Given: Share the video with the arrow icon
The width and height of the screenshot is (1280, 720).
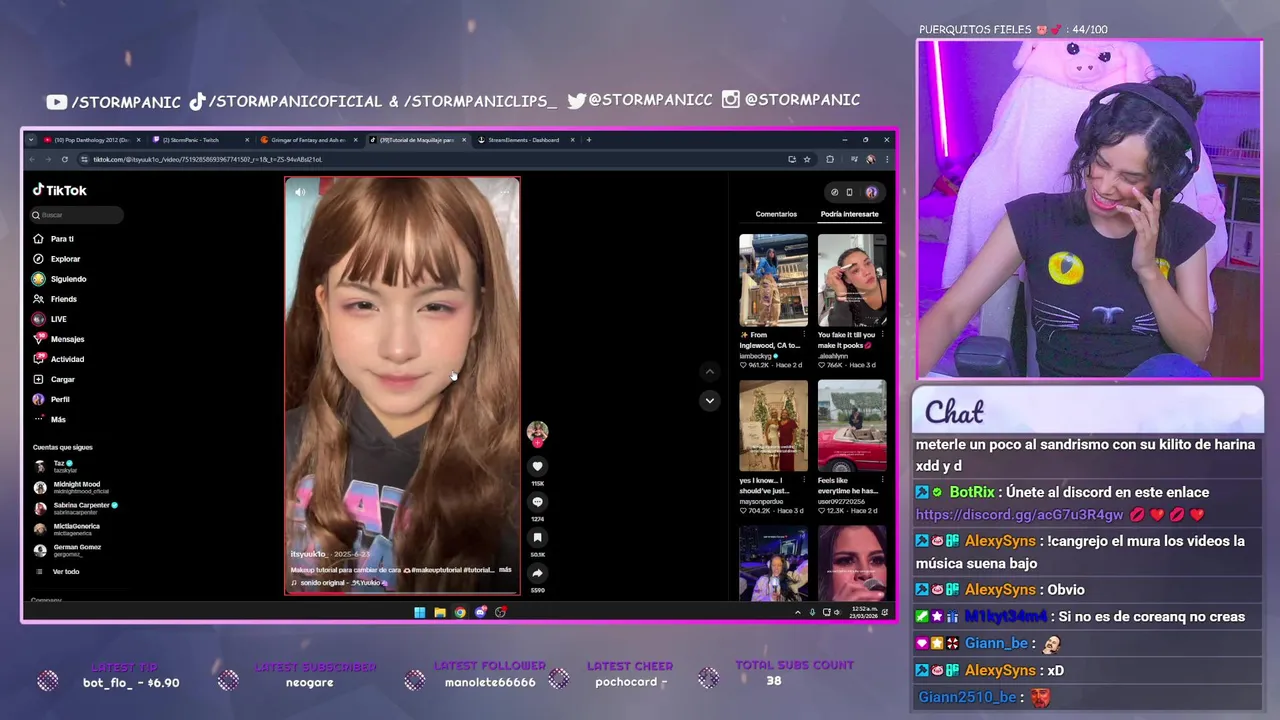Looking at the screenshot, I should 538,573.
